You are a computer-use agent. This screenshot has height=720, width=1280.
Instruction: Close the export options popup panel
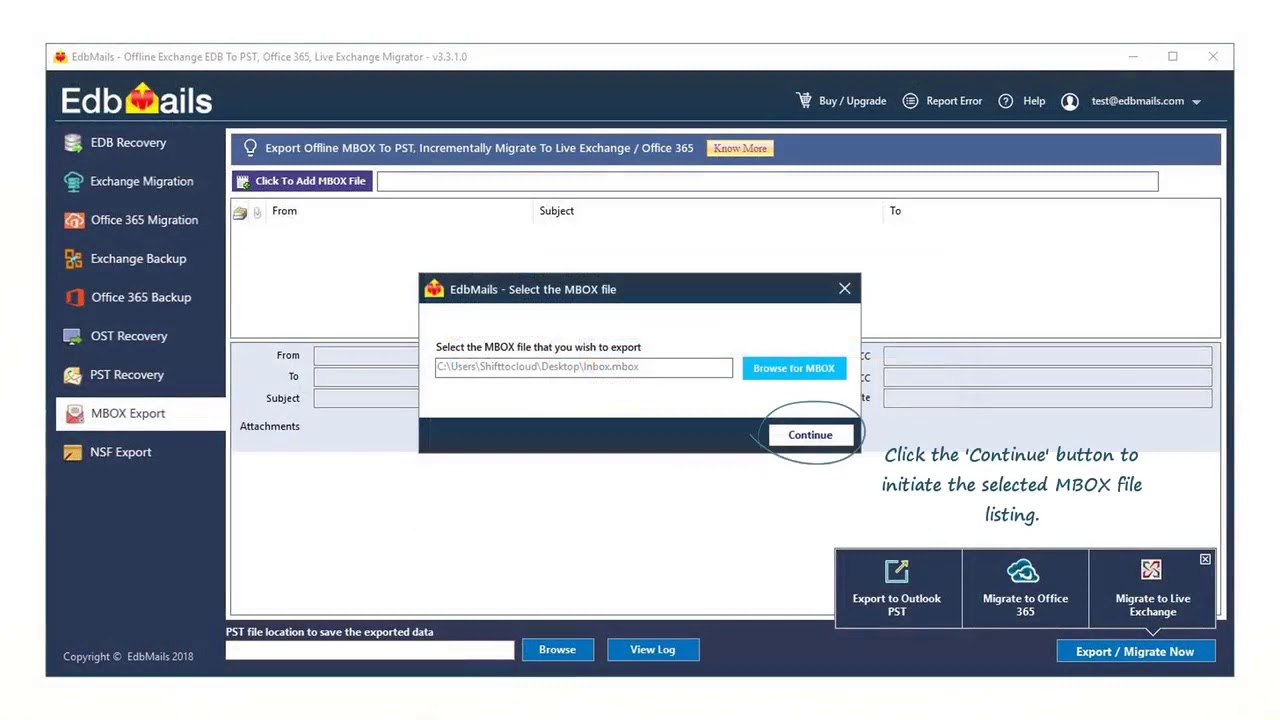click(1205, 559)
